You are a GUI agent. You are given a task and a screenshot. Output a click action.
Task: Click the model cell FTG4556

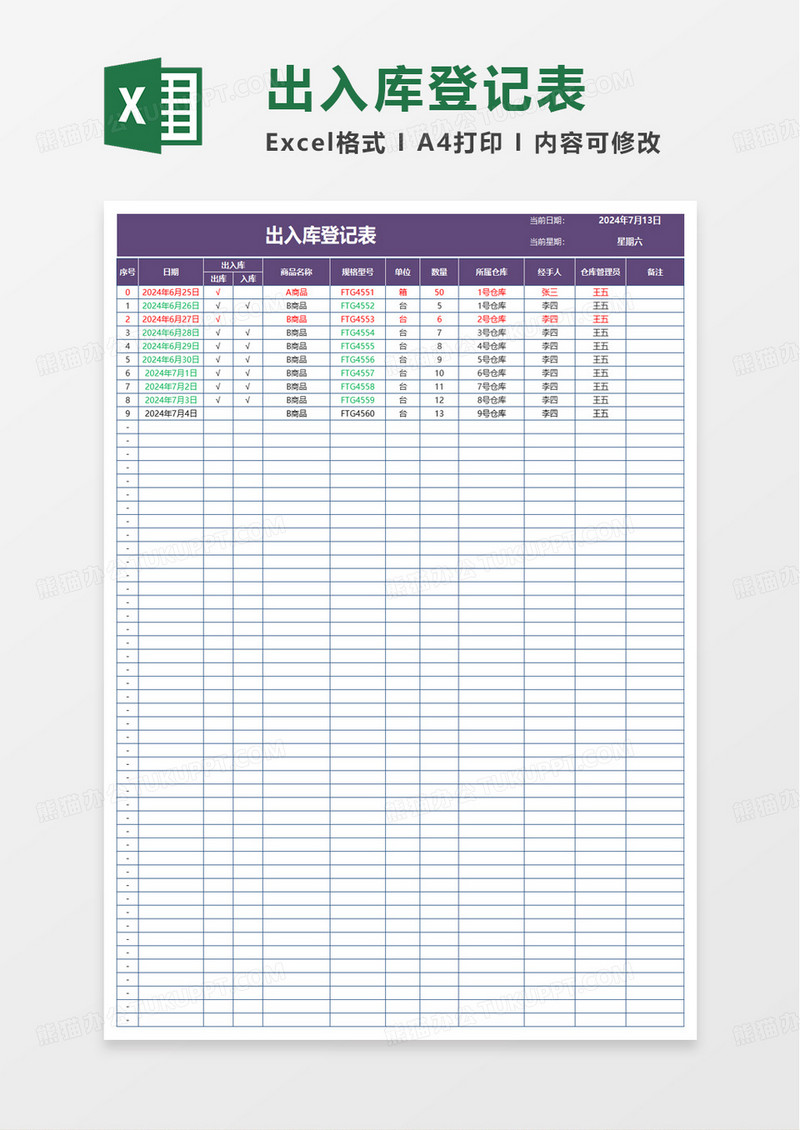357,360
